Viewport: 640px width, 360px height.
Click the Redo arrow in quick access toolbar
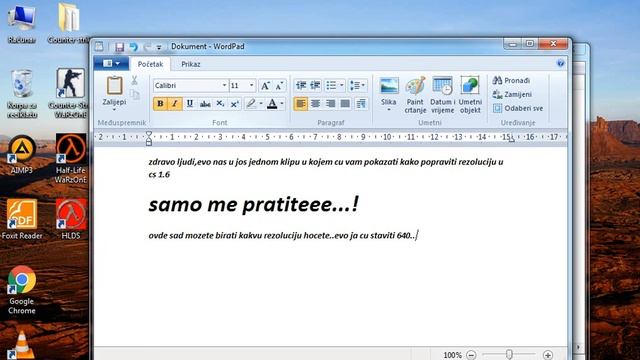coord(147,47)
